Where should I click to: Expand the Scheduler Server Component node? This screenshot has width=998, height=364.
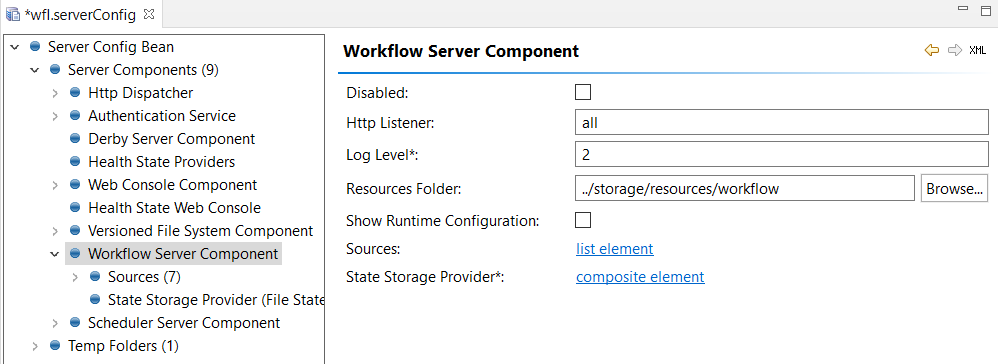[x=55, y=323]
